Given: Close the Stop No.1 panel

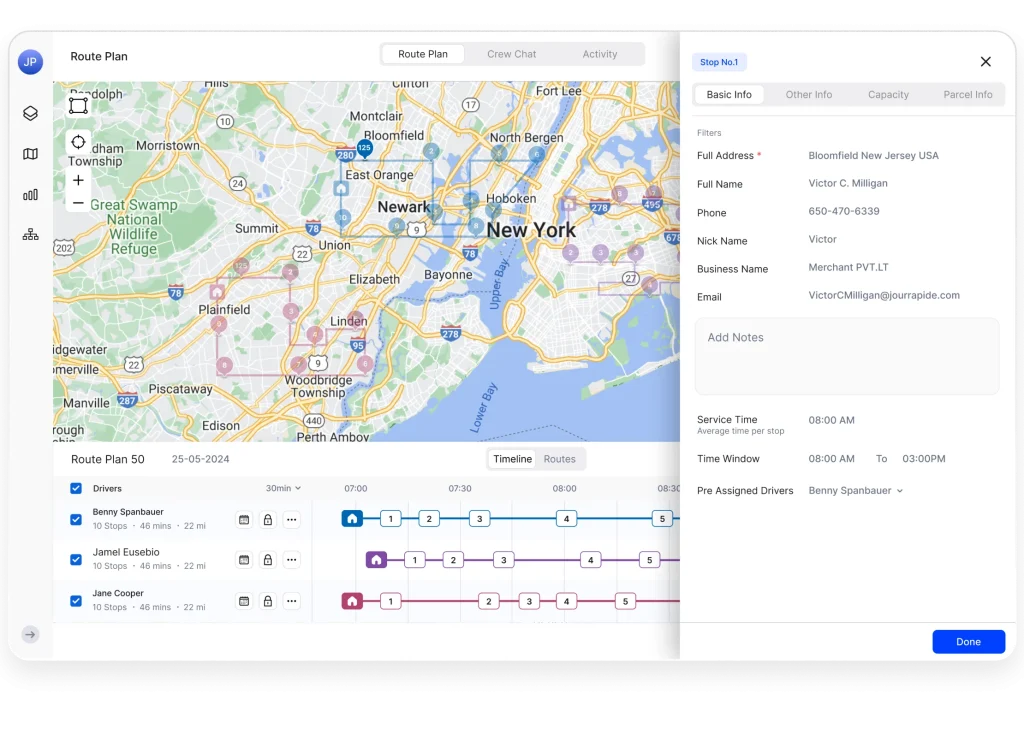Looking at the screenshot, I should click(x=985, y=61).
